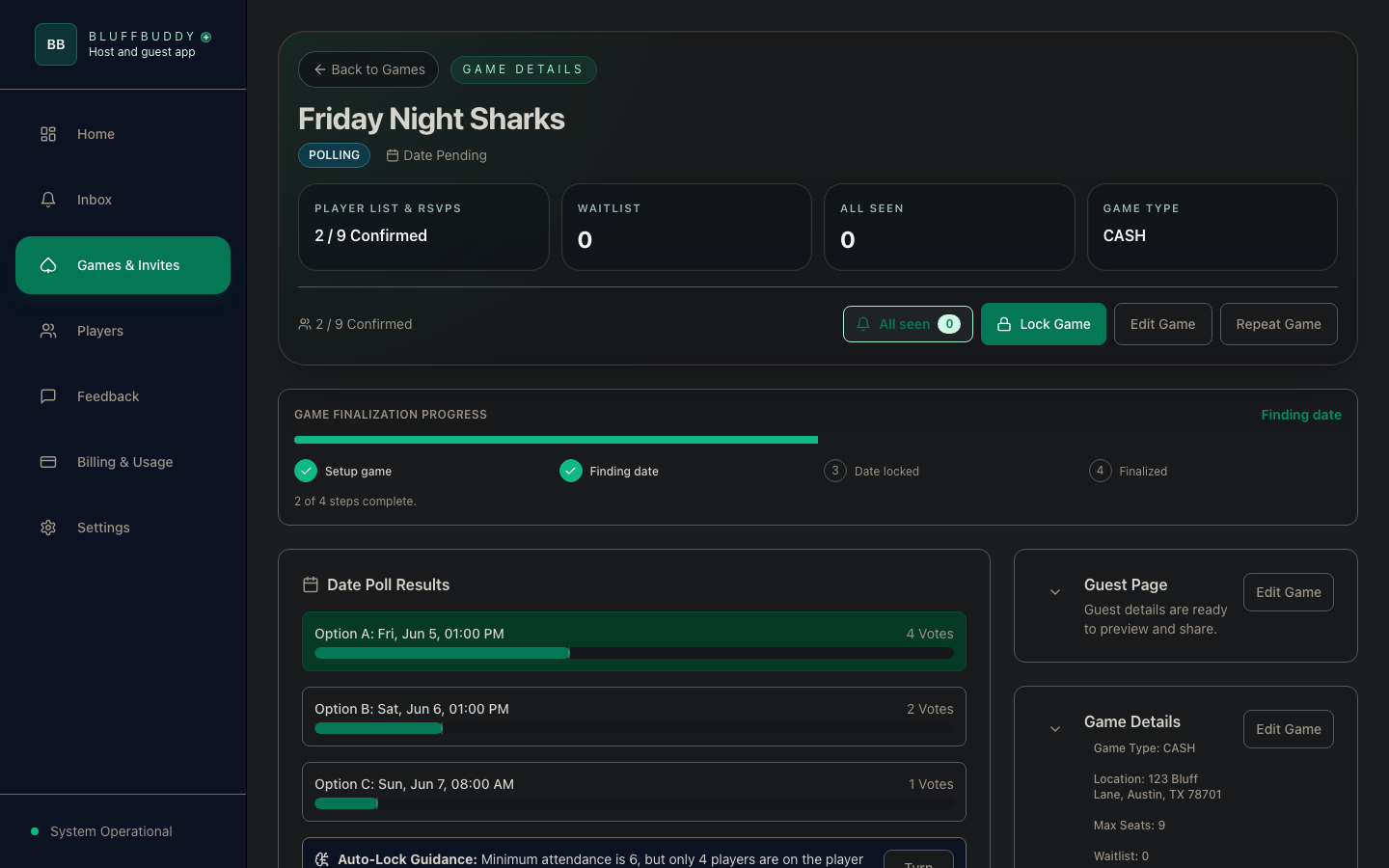Screen dimensions: 1389x868
Task: Click the Games & Invites spade icon
Action: click(x=48, y=265)
